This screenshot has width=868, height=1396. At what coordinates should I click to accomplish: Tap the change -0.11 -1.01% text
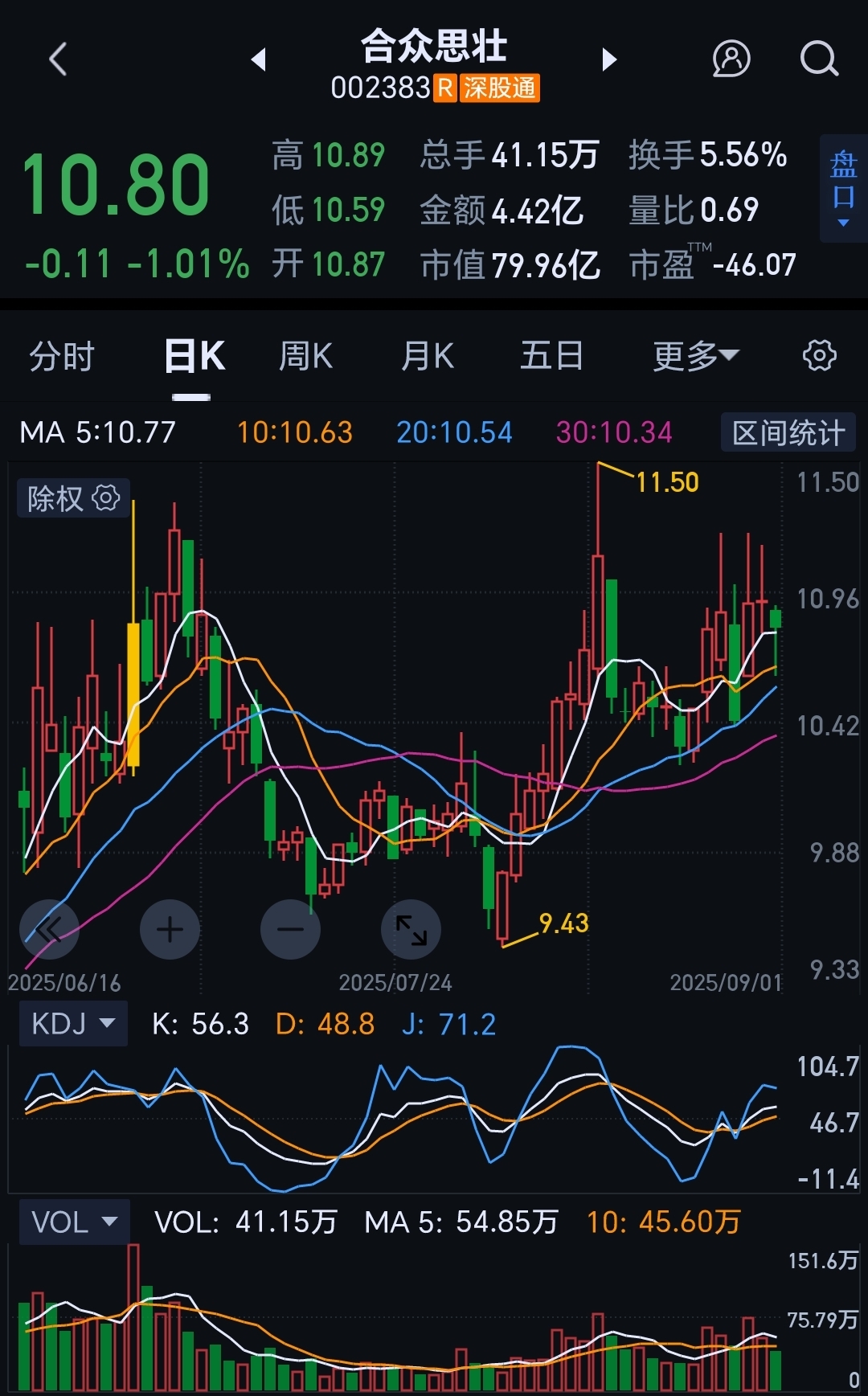[x=137, y=264]
